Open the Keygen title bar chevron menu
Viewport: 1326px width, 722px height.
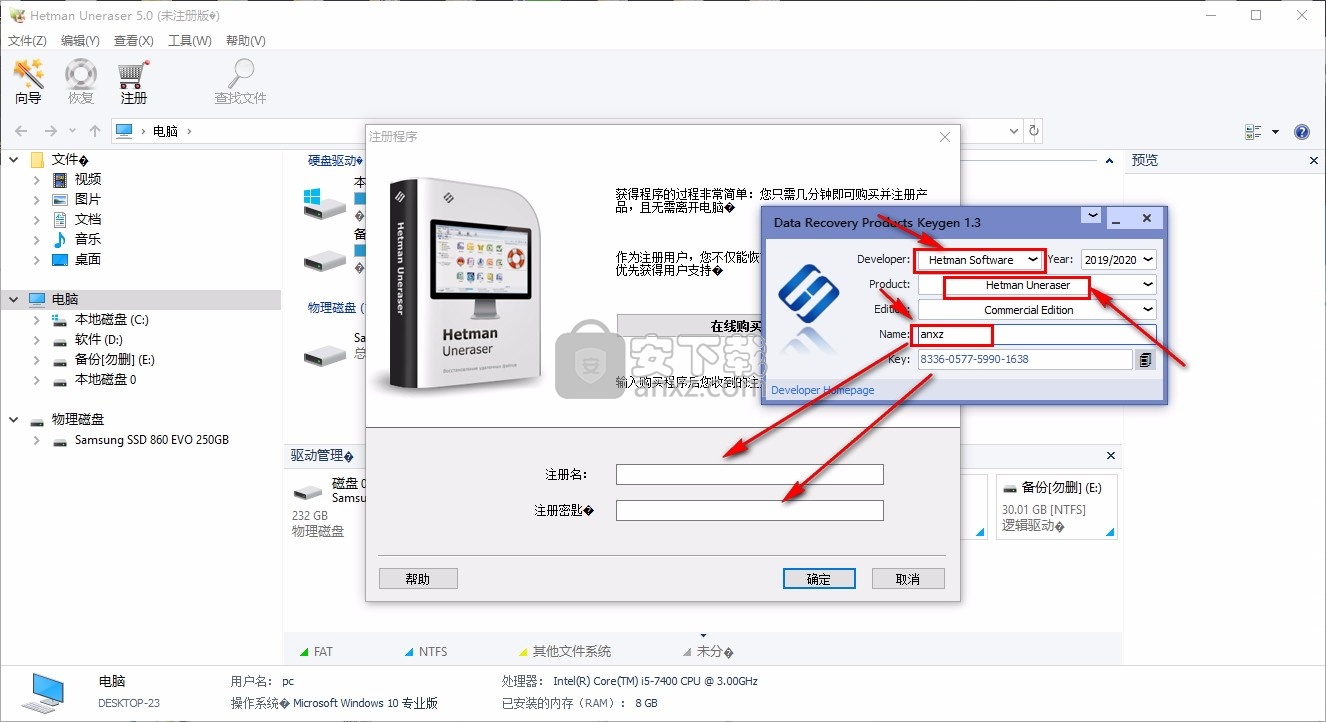[1092, 216]
